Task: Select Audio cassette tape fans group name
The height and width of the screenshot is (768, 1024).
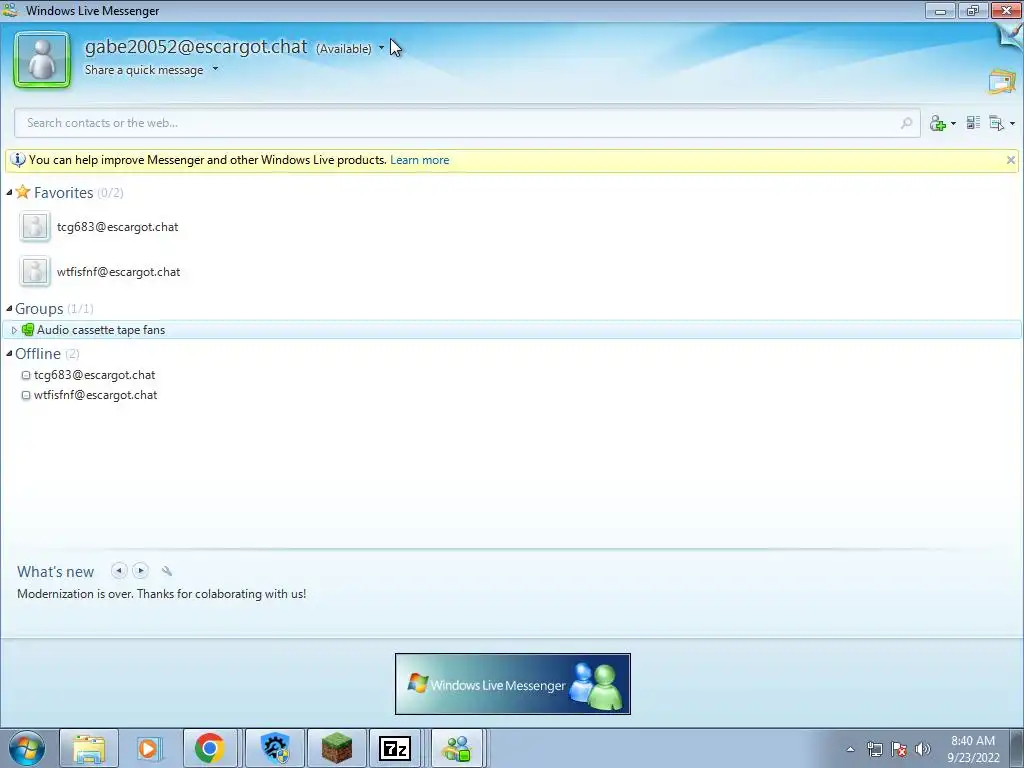Action: coord(101,330)
